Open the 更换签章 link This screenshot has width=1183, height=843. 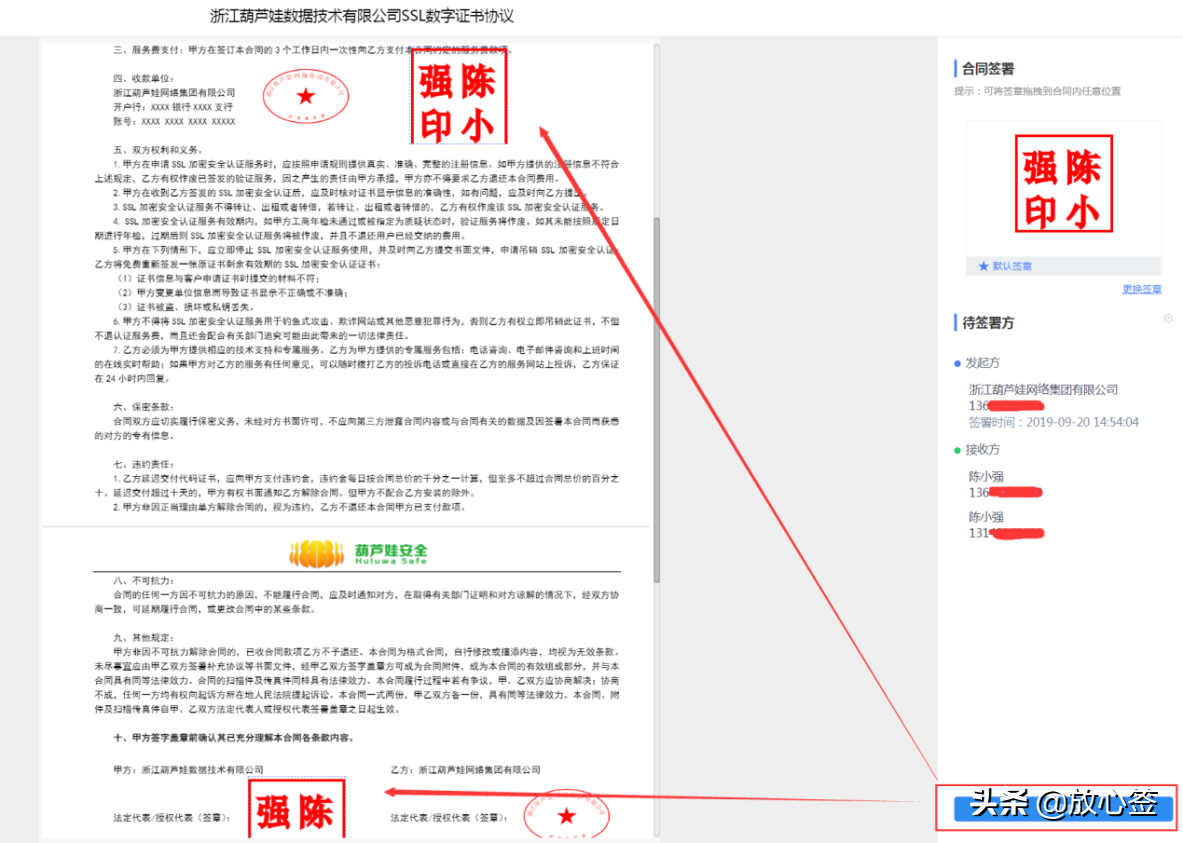point(1141,288)
